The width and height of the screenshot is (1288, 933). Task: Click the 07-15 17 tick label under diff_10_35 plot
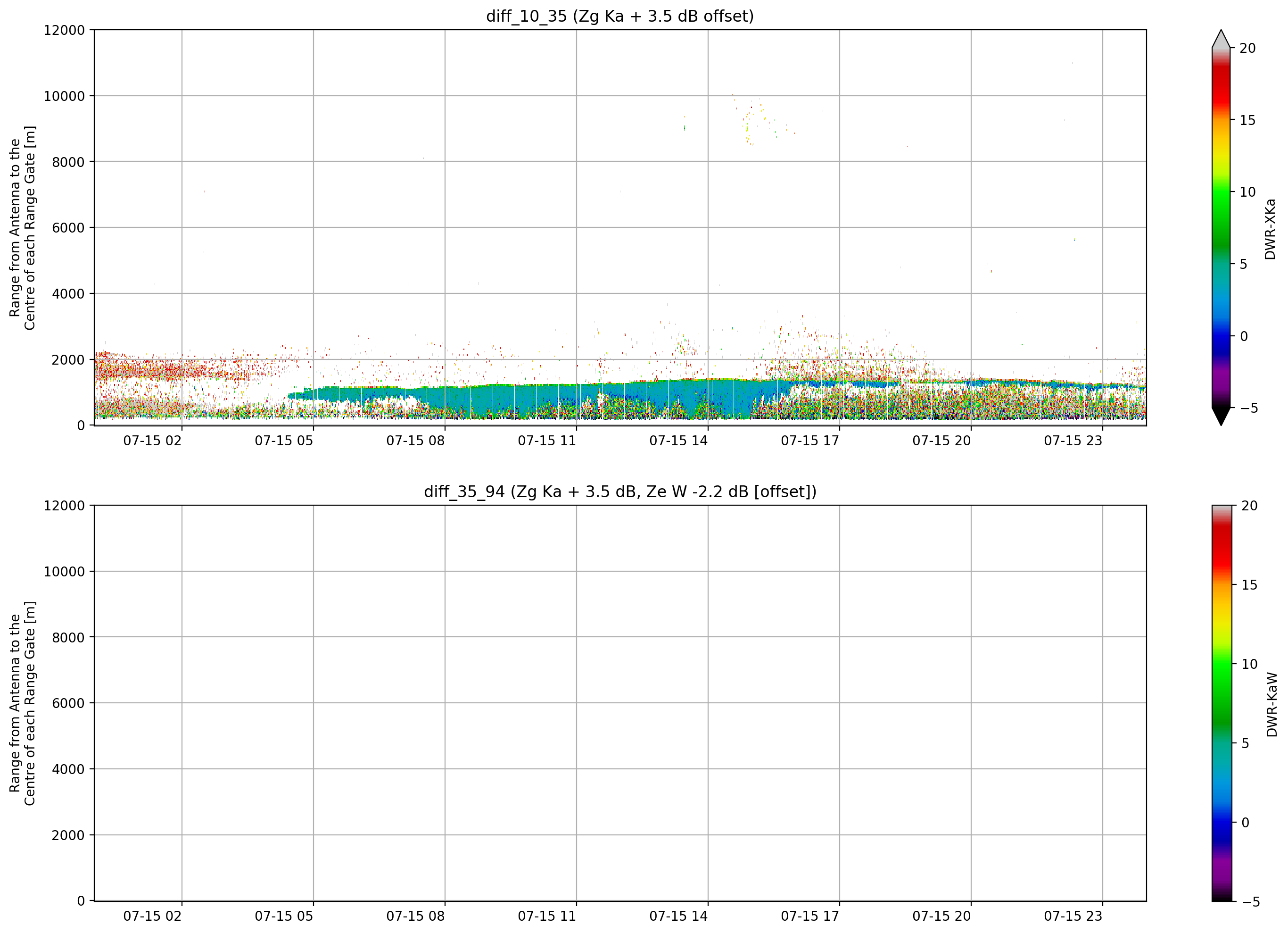(810, 441)
